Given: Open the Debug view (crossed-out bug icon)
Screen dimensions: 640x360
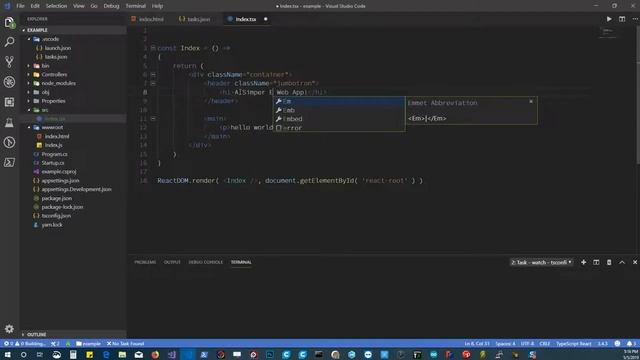Looking at the screenshot, I should 9,82.
